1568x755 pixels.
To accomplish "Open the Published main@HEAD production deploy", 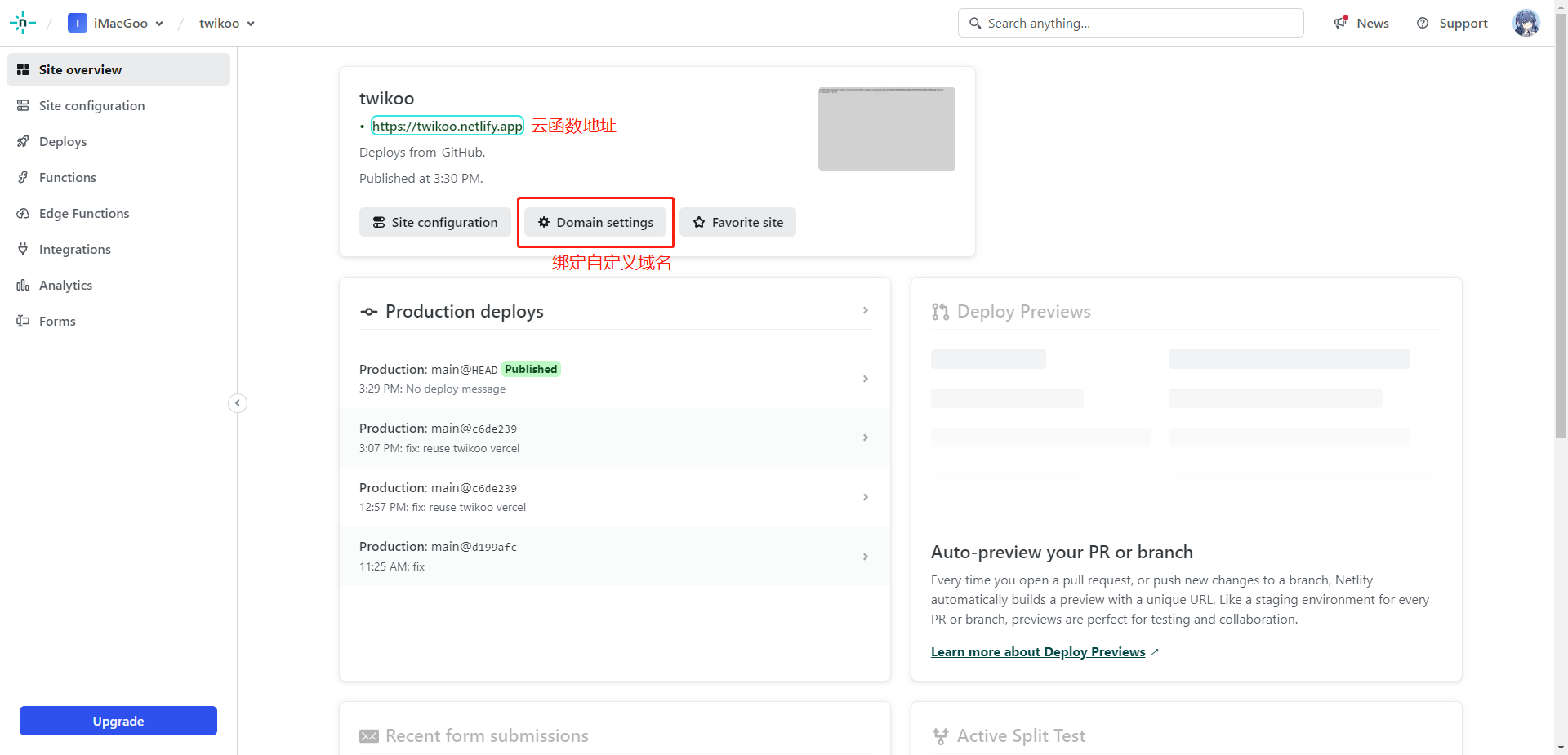I will point(614,379).
